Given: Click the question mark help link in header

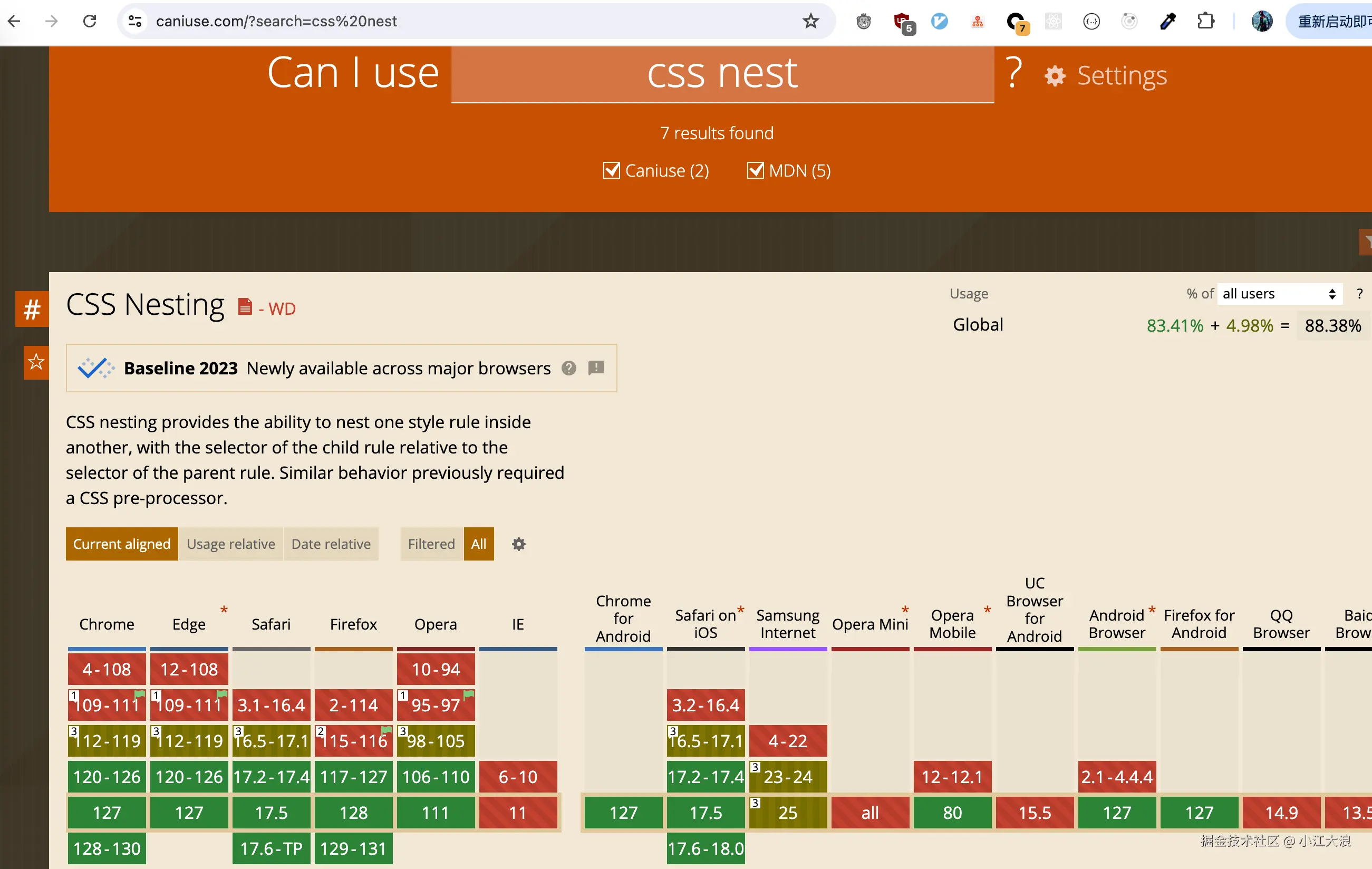Looking at the screenshot, I should (x=1013, y=73).
